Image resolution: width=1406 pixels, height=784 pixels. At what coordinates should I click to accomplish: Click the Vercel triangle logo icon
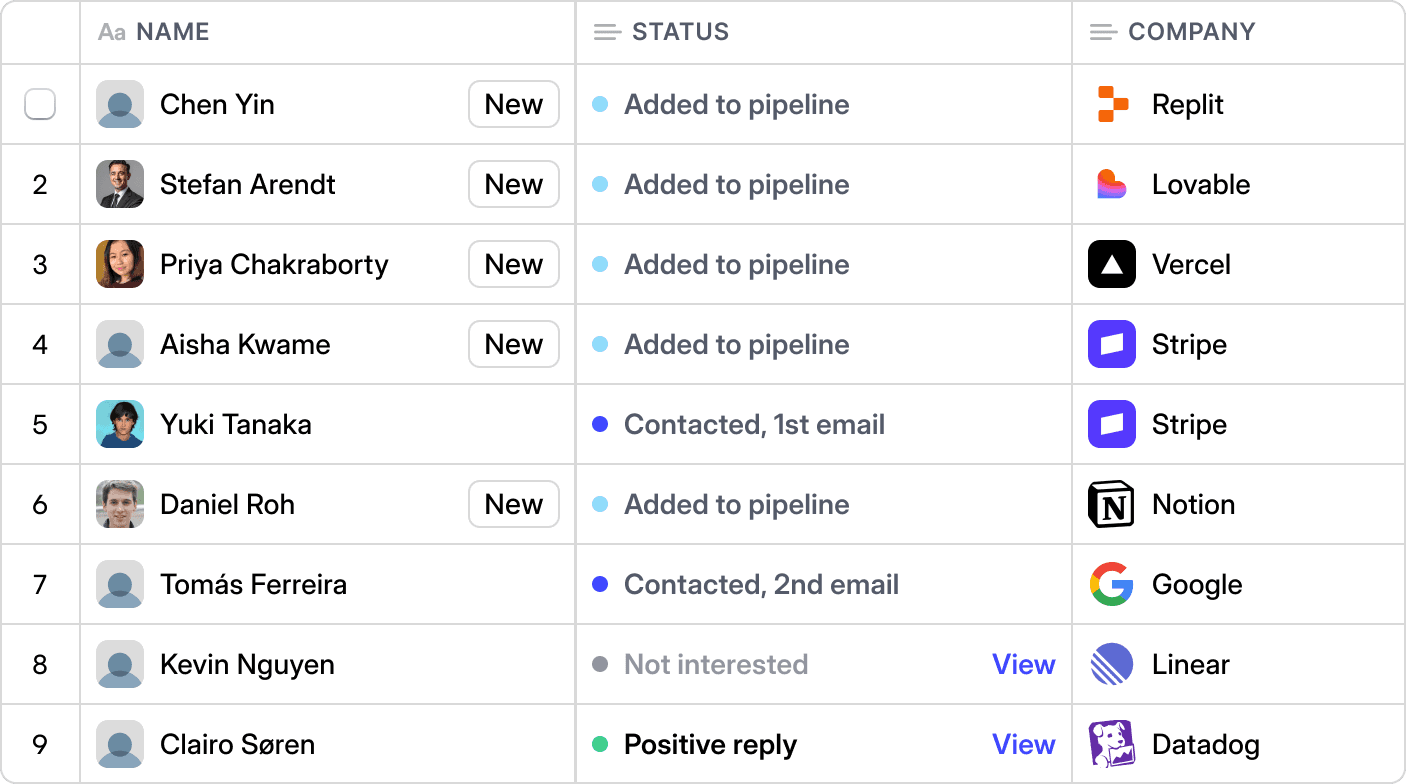tap(1112, 264)
